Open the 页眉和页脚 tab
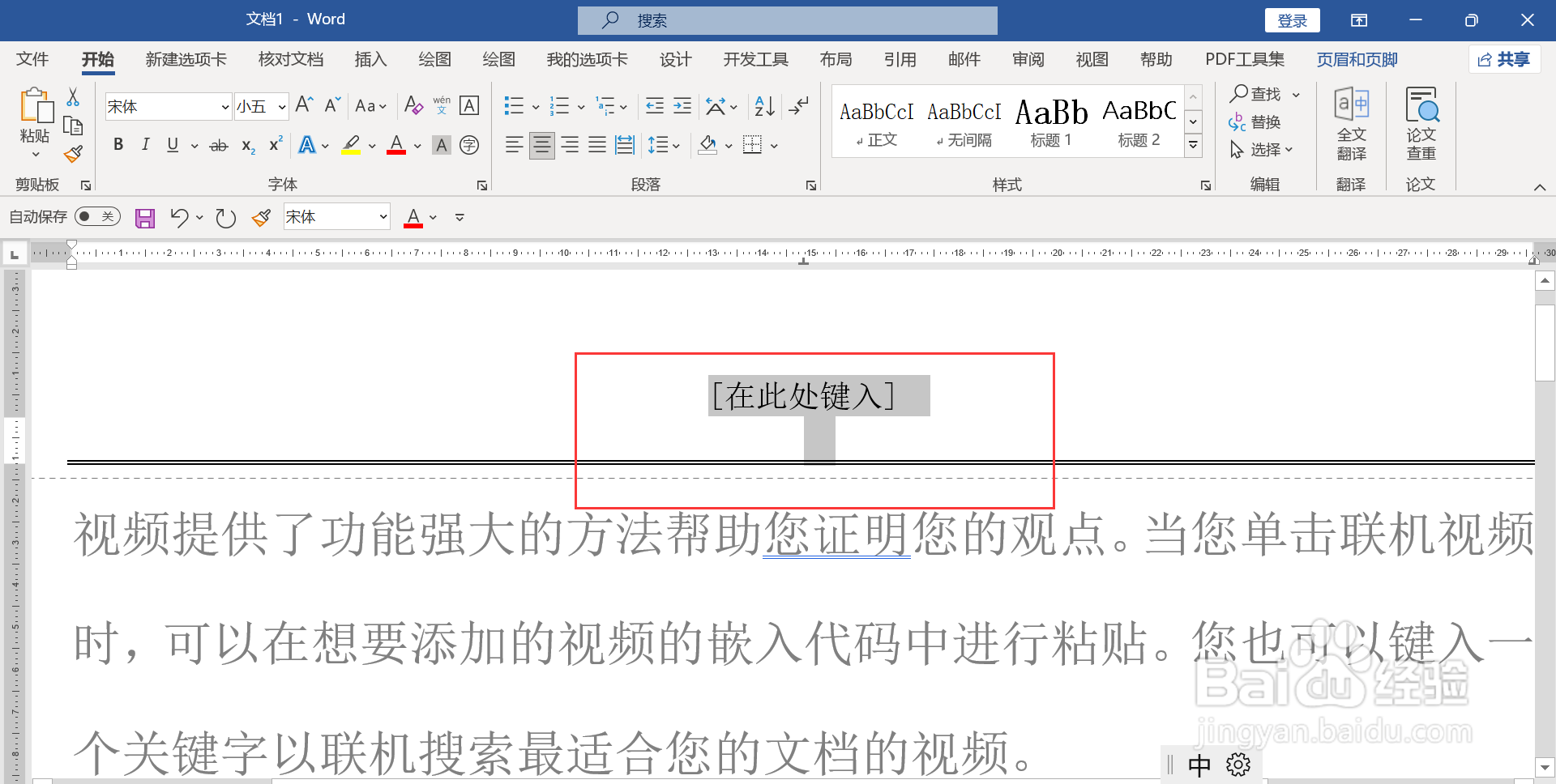 [1357, 59]
